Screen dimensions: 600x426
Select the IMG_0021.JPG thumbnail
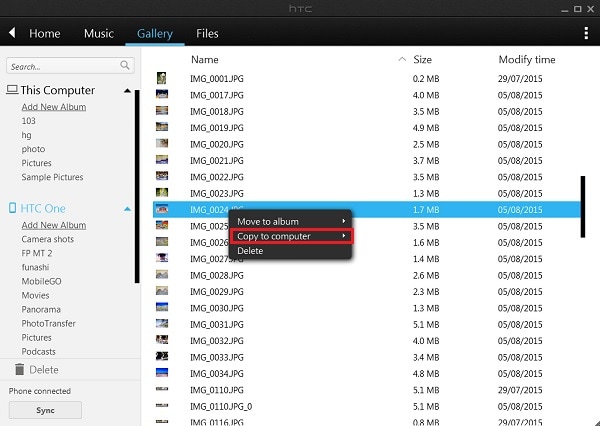162,160
